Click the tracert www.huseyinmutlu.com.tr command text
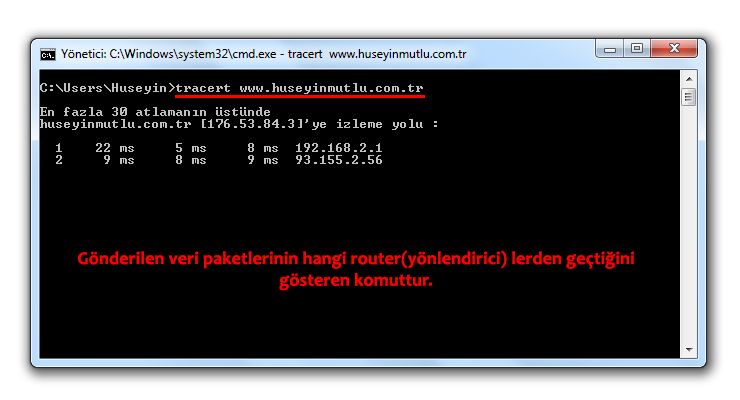 click(x=300, y=88)
